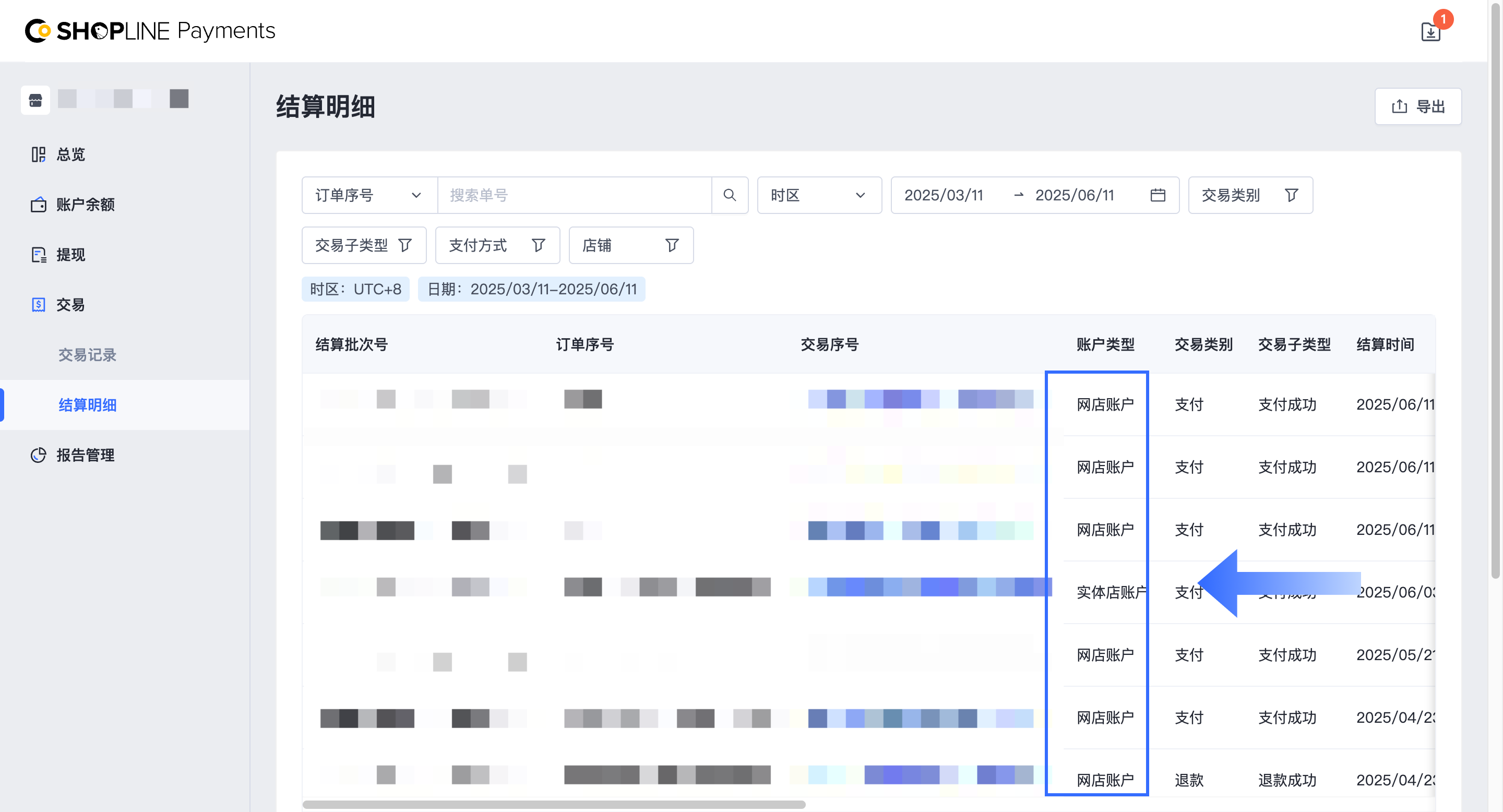Click the 结算时间 column header
This screenshot has height=812, width=1503.
click(x=1385, y=345)
